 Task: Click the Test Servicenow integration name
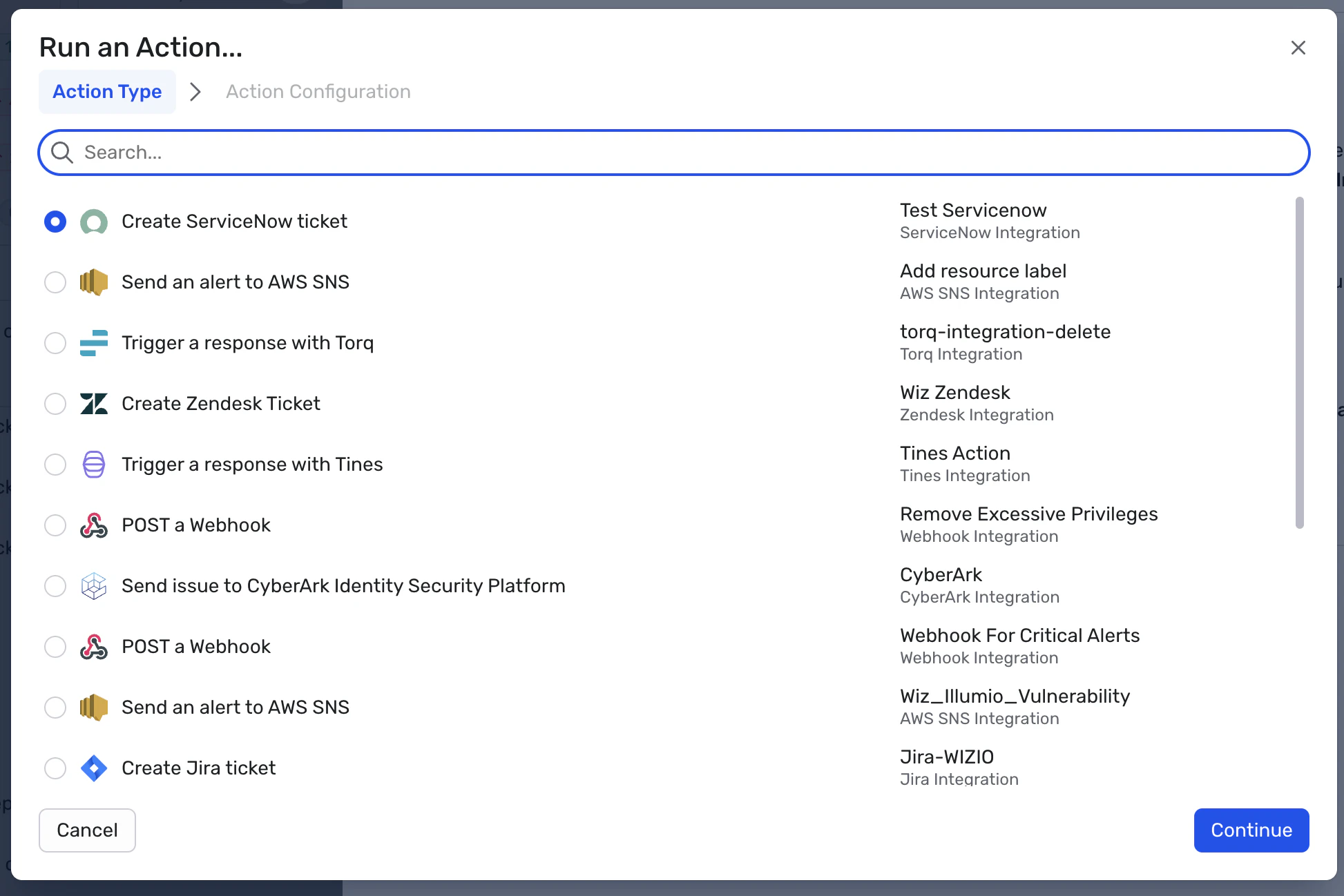973,211
